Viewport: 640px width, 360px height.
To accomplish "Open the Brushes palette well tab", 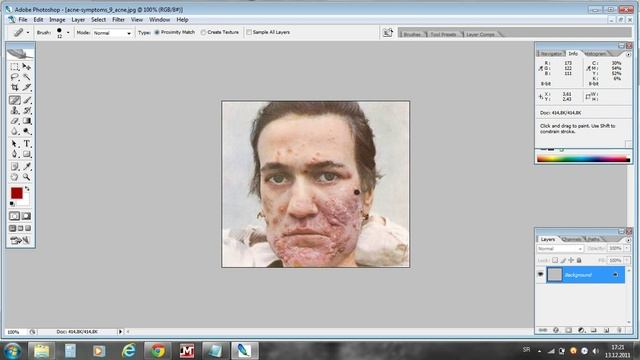I will [x=412, y=35].
